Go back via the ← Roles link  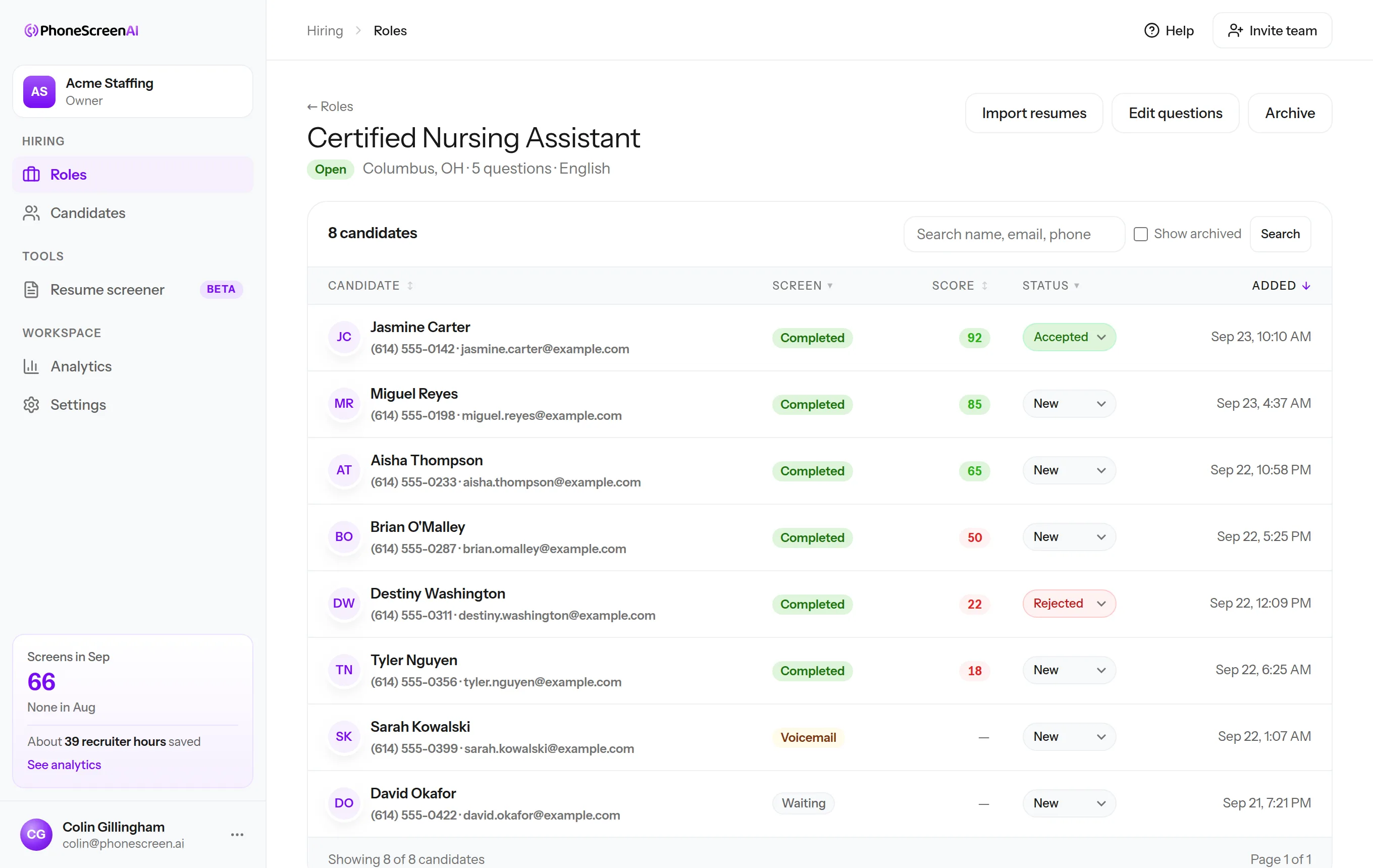pos(330,106)
